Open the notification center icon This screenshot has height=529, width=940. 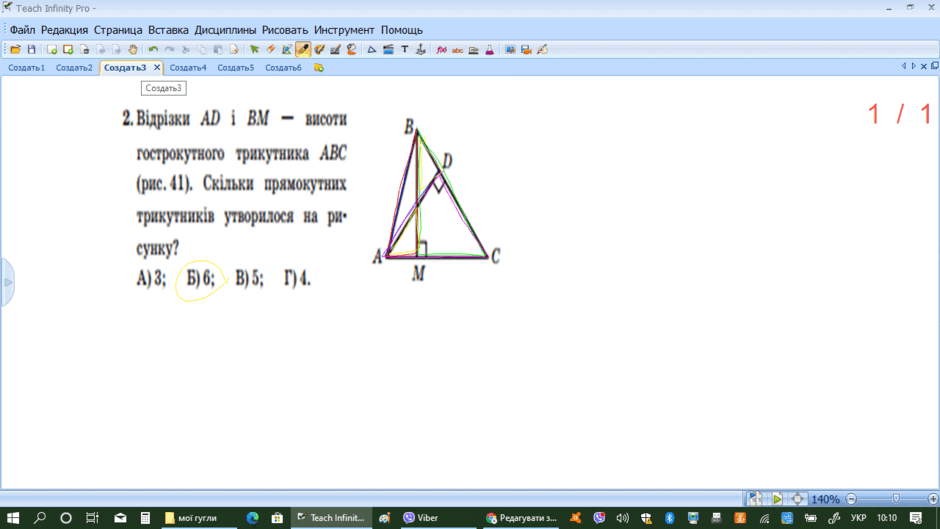[x=915, y=518]
